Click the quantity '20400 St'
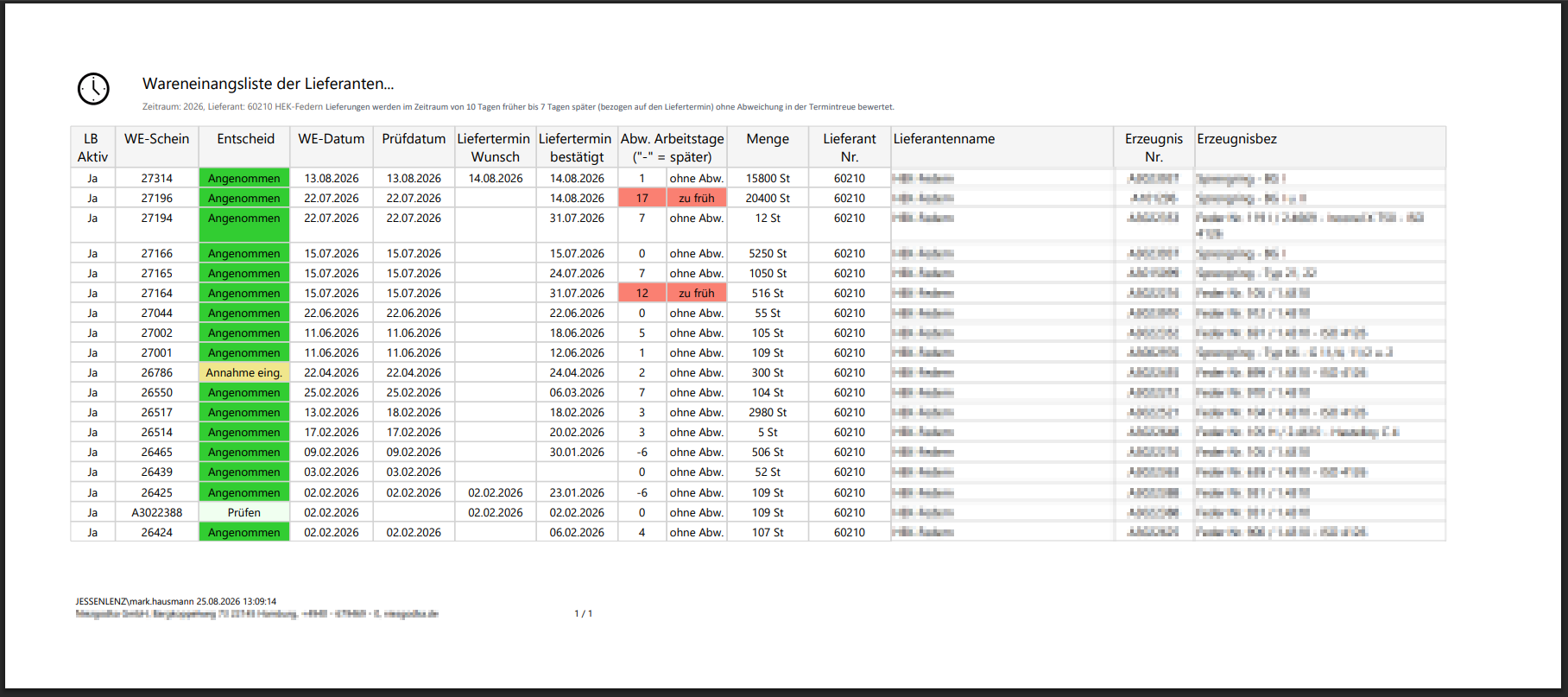The width and height of the screenshot is (1568, 697). tap(768, 198)
